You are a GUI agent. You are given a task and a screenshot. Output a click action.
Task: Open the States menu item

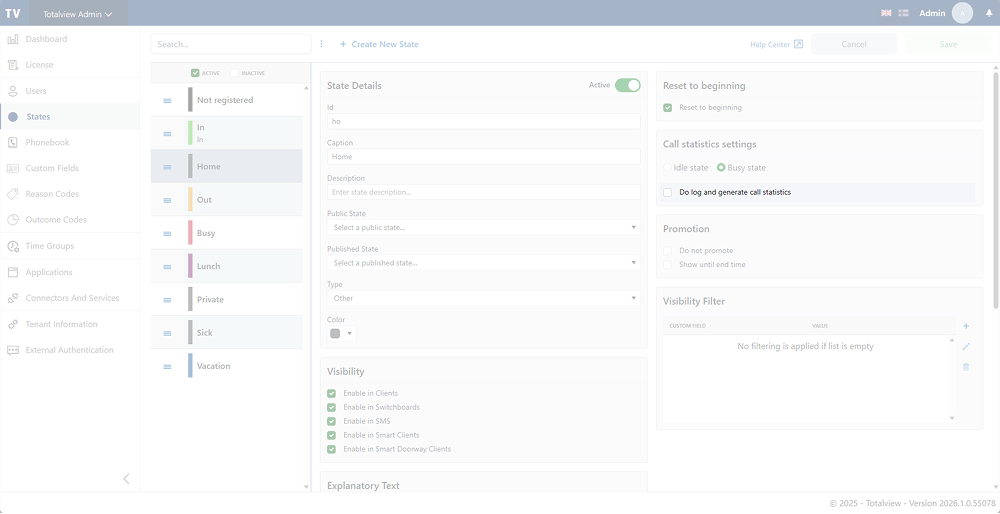70,117
